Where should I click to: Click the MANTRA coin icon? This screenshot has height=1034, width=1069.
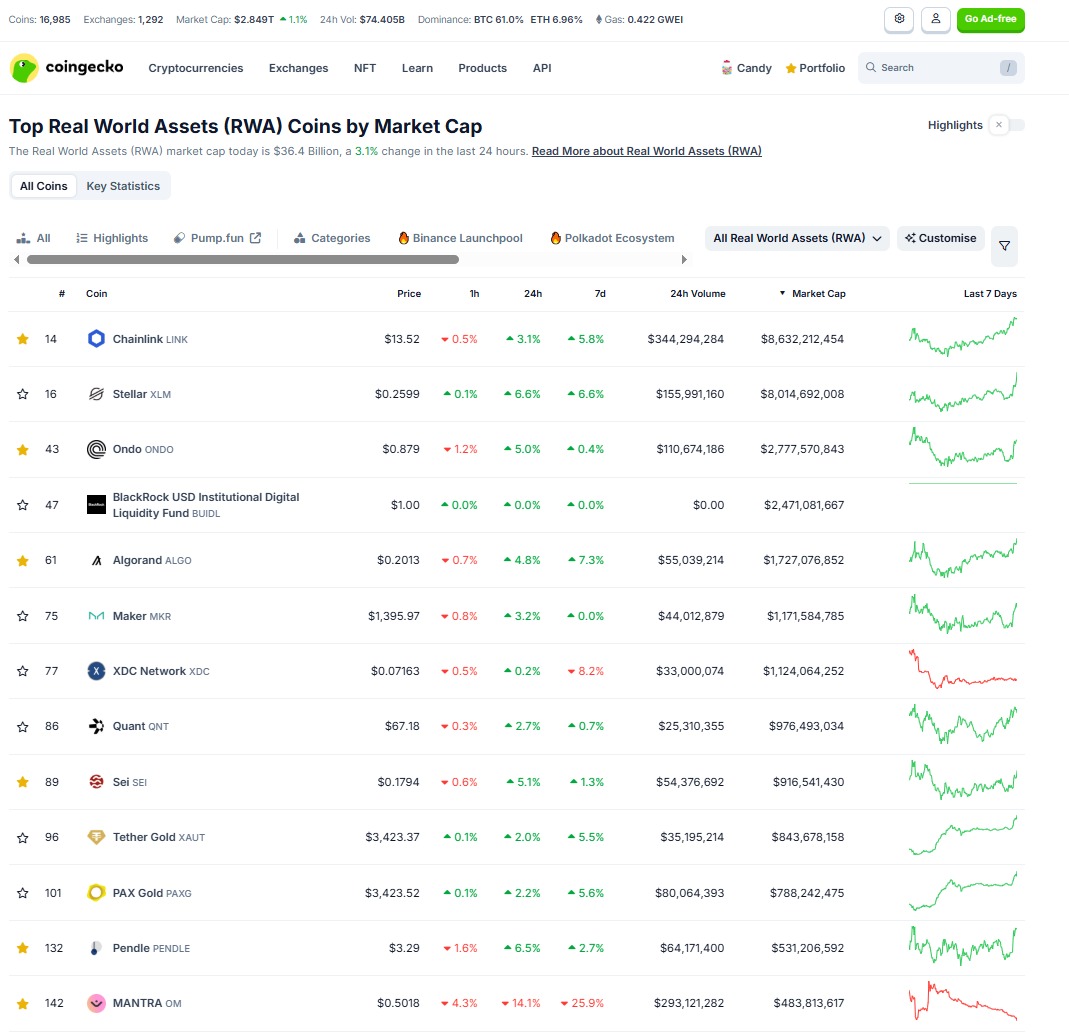click(96, 1003)
